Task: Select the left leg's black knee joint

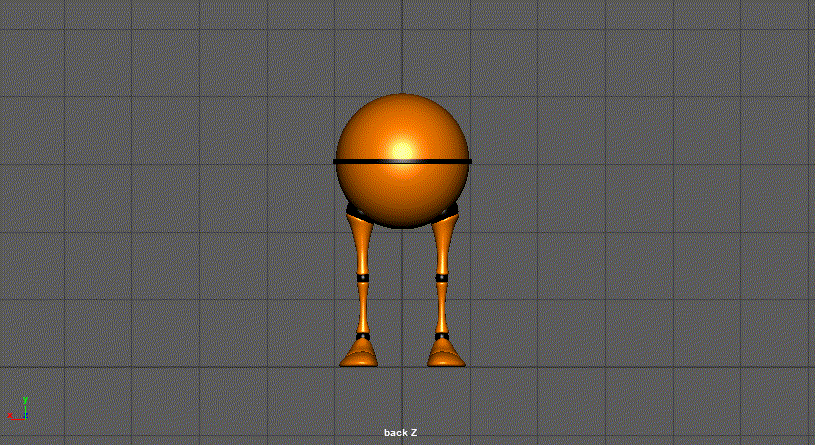Action: tap(363, 278)
